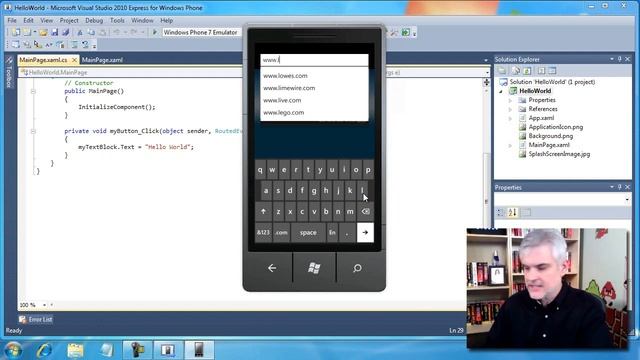Collapse the MainPage constructor code block
This screenshot has height=360, width=640.
point(33,91)
